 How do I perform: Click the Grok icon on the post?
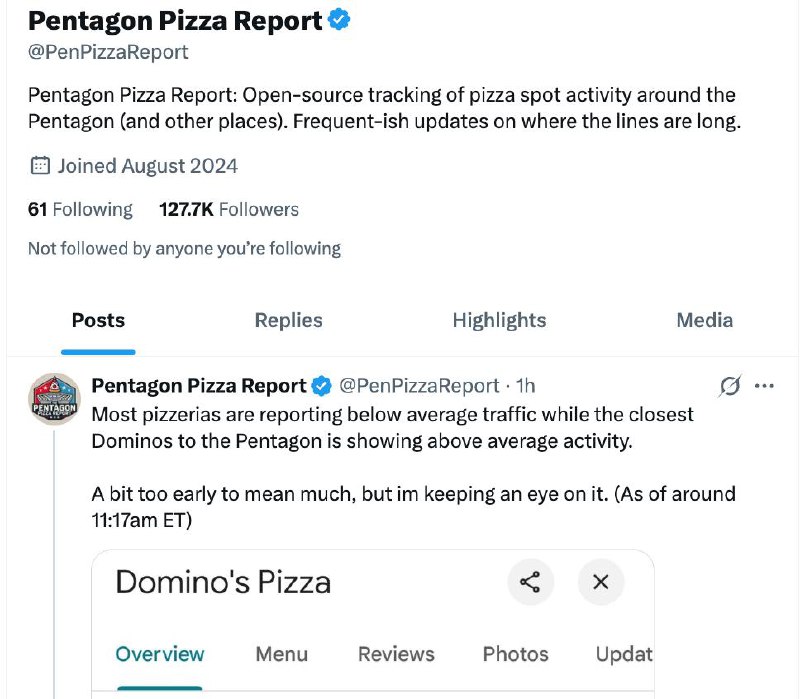point(730,386)
